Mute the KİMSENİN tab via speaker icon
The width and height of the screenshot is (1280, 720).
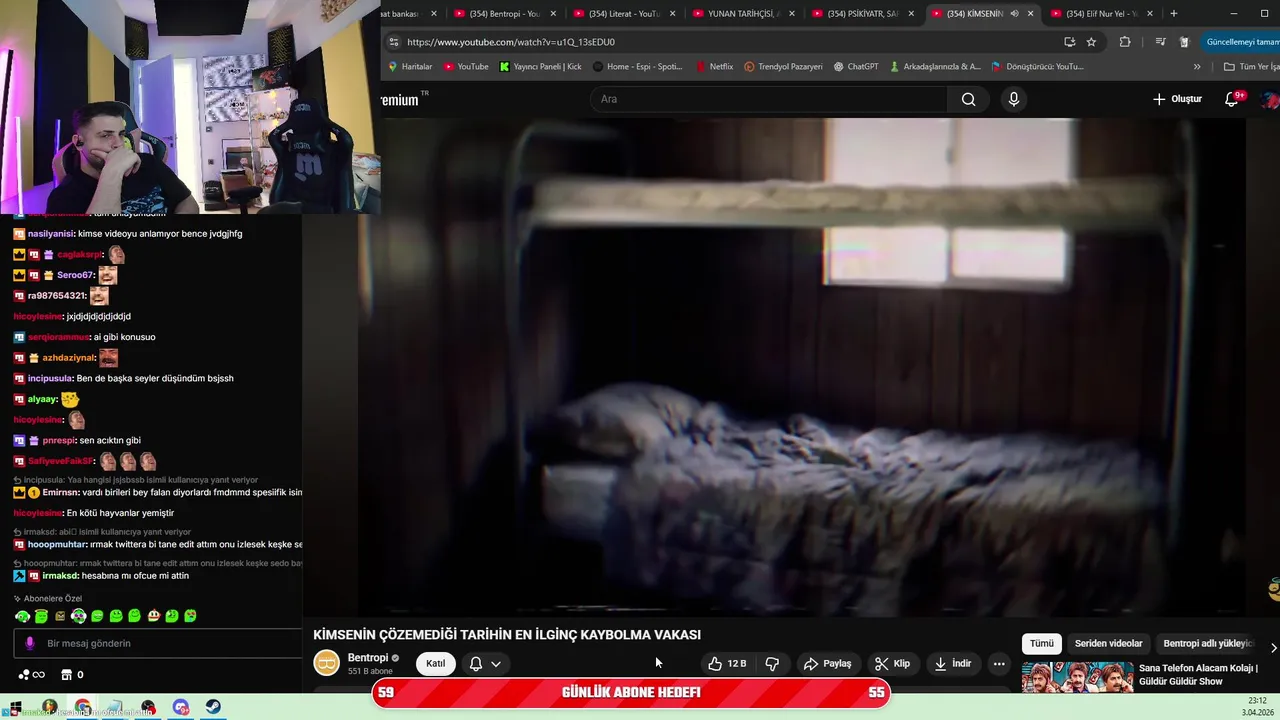1013,14
